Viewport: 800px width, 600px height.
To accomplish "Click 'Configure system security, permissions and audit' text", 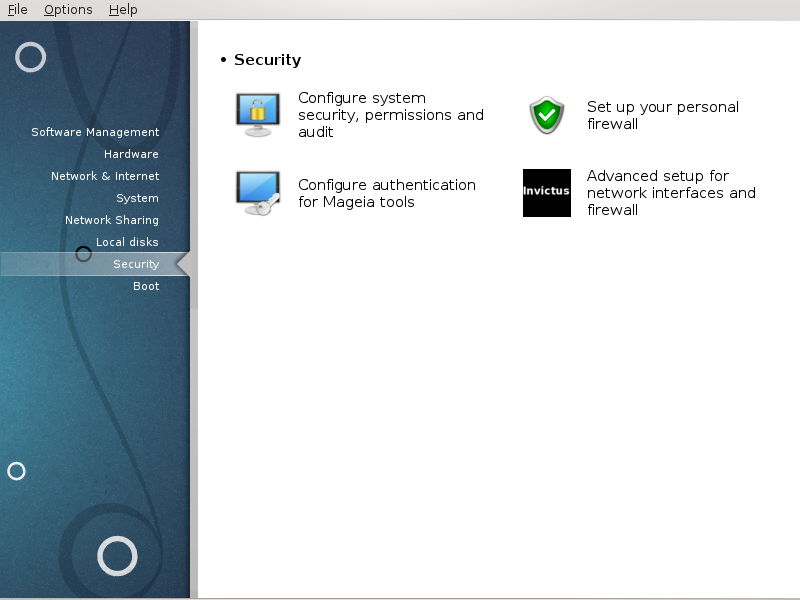I will point(390,115).
